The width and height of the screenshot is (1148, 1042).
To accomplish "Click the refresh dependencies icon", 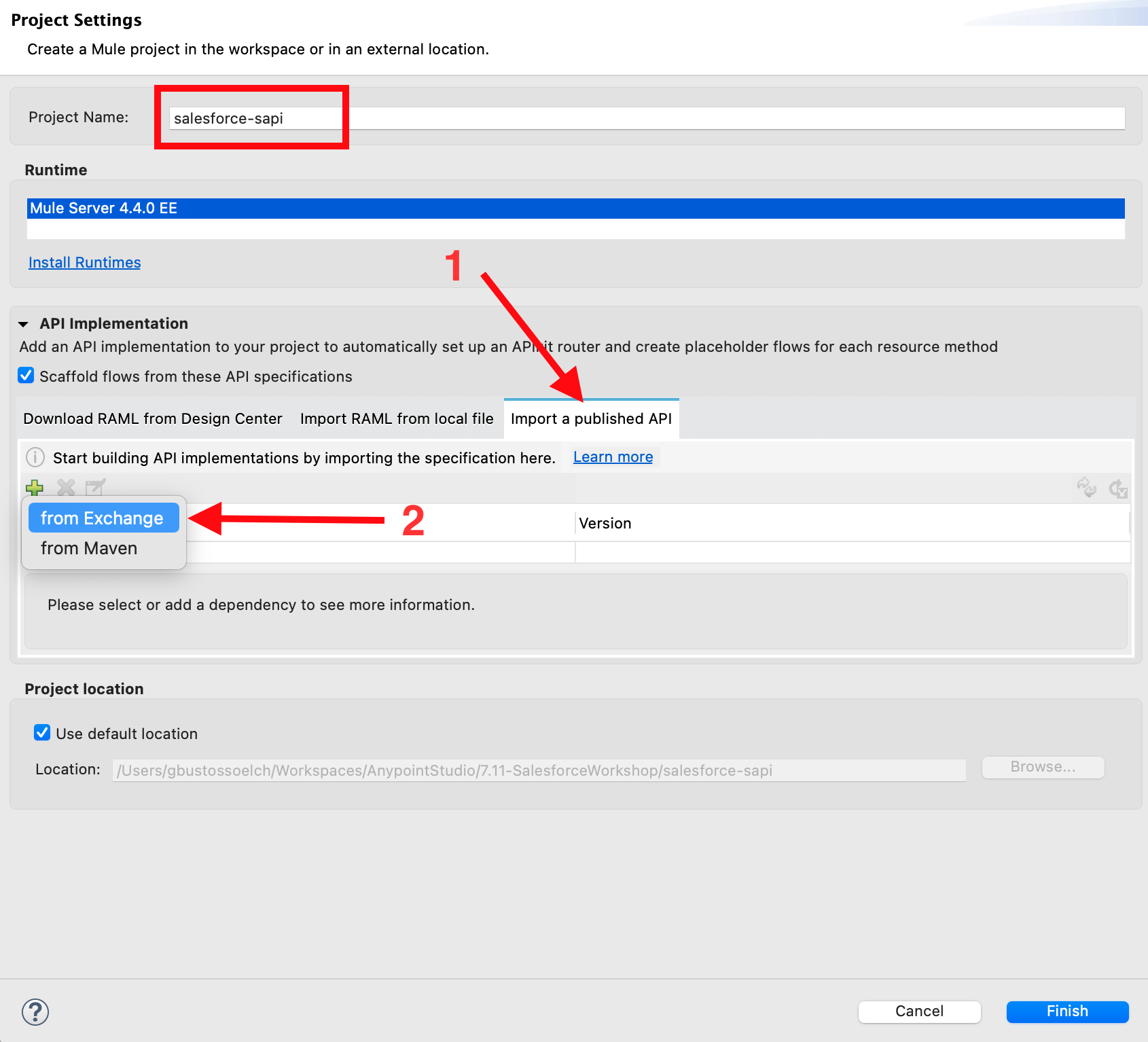I will click(x=1086, y=487).
